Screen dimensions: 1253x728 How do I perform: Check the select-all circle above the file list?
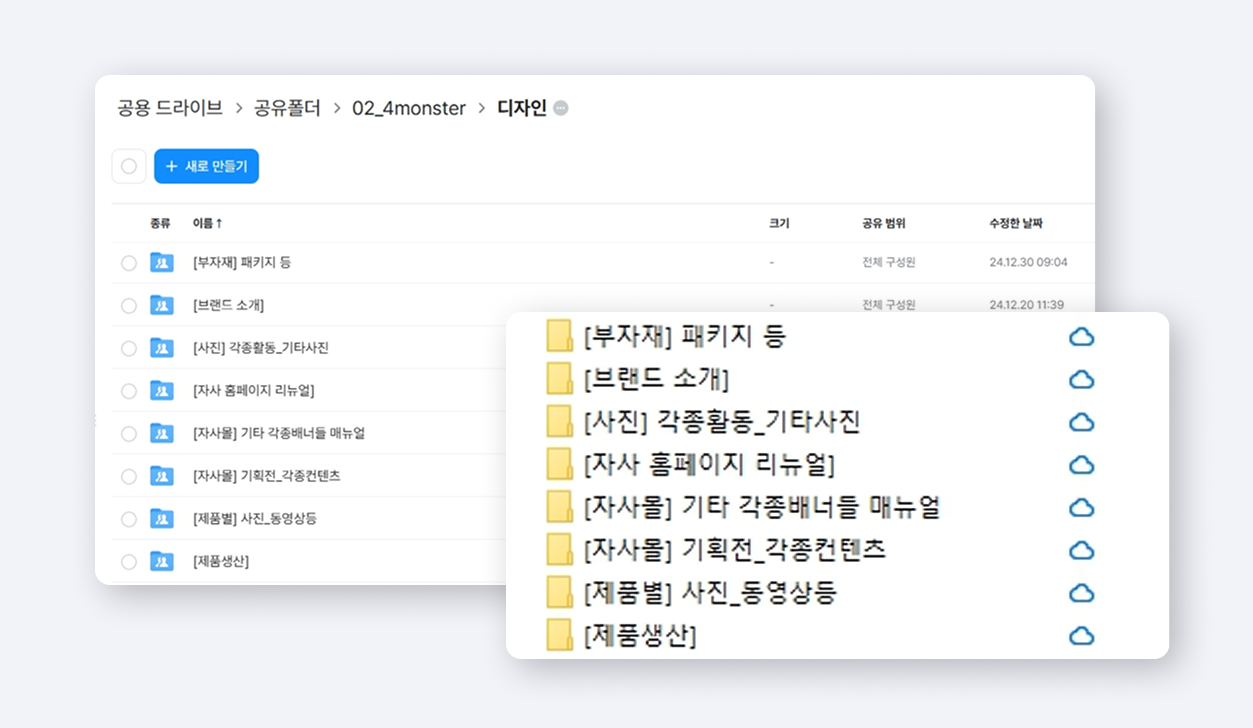coord(128,166)
